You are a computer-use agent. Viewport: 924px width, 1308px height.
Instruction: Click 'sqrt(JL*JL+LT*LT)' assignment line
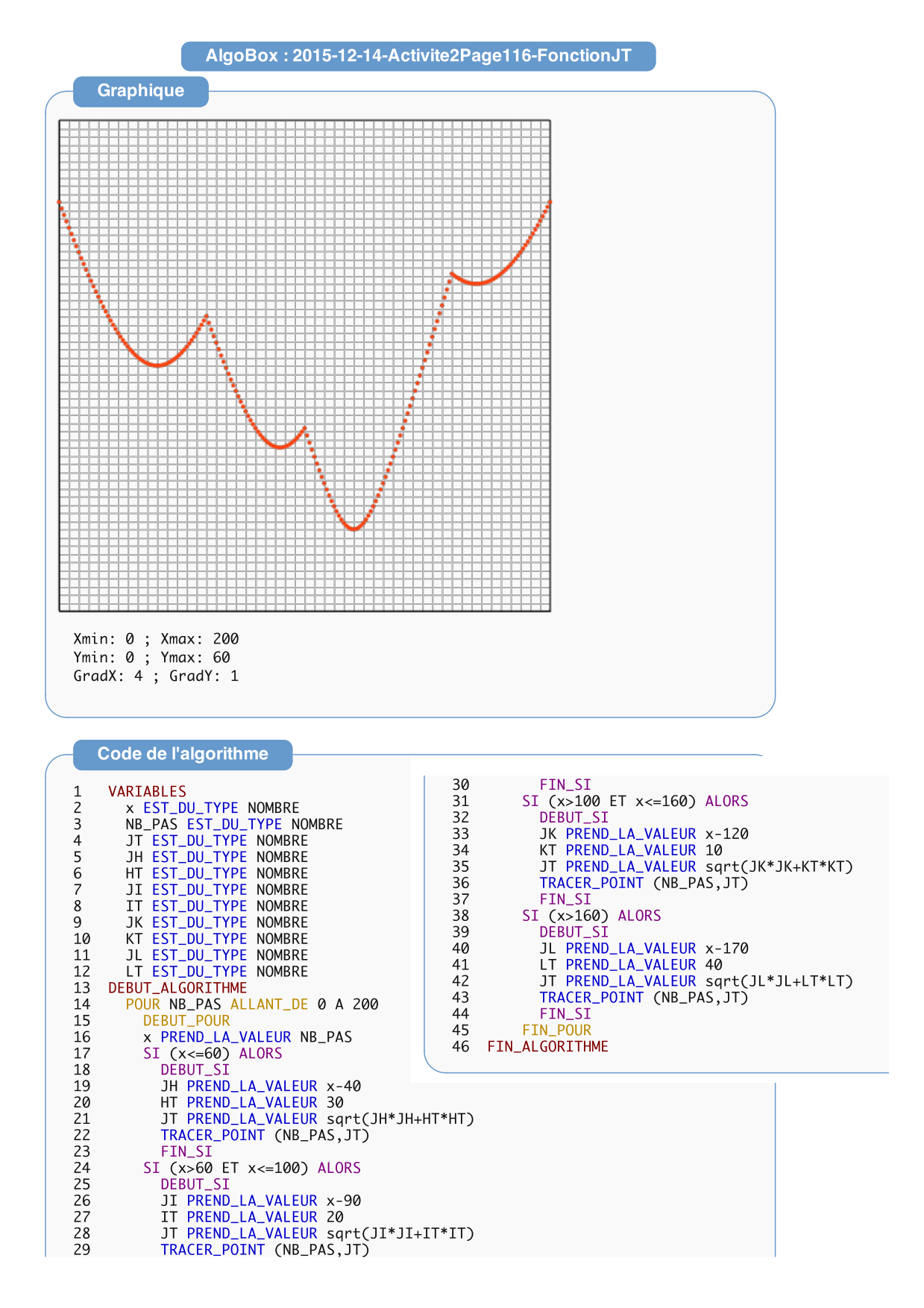697,981
